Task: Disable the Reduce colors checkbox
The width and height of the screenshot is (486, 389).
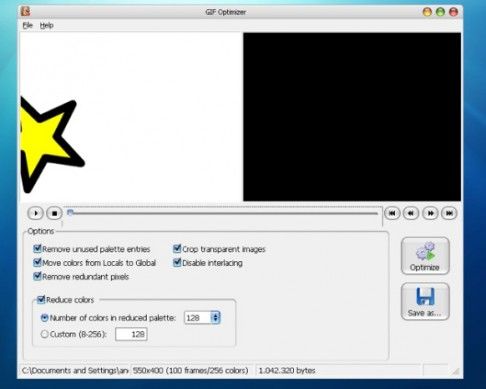Action: 41,299
